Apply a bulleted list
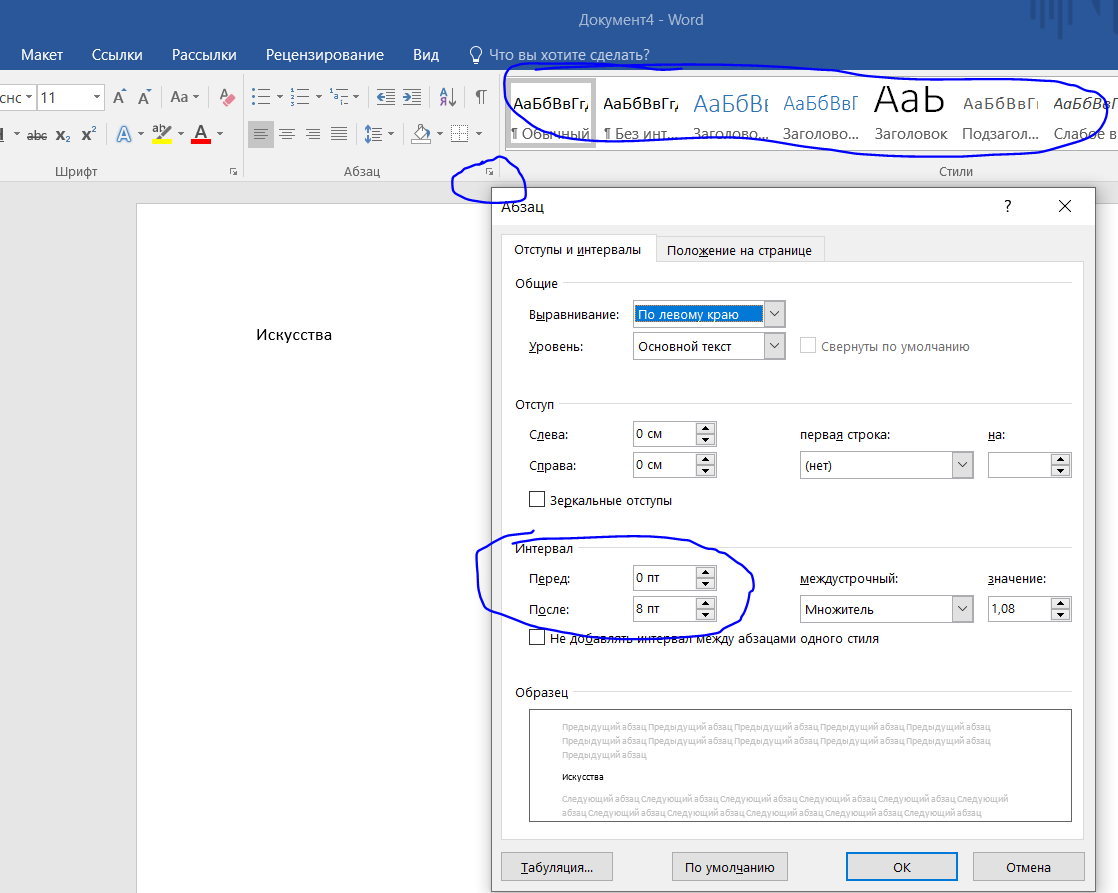 coord(261,97)
